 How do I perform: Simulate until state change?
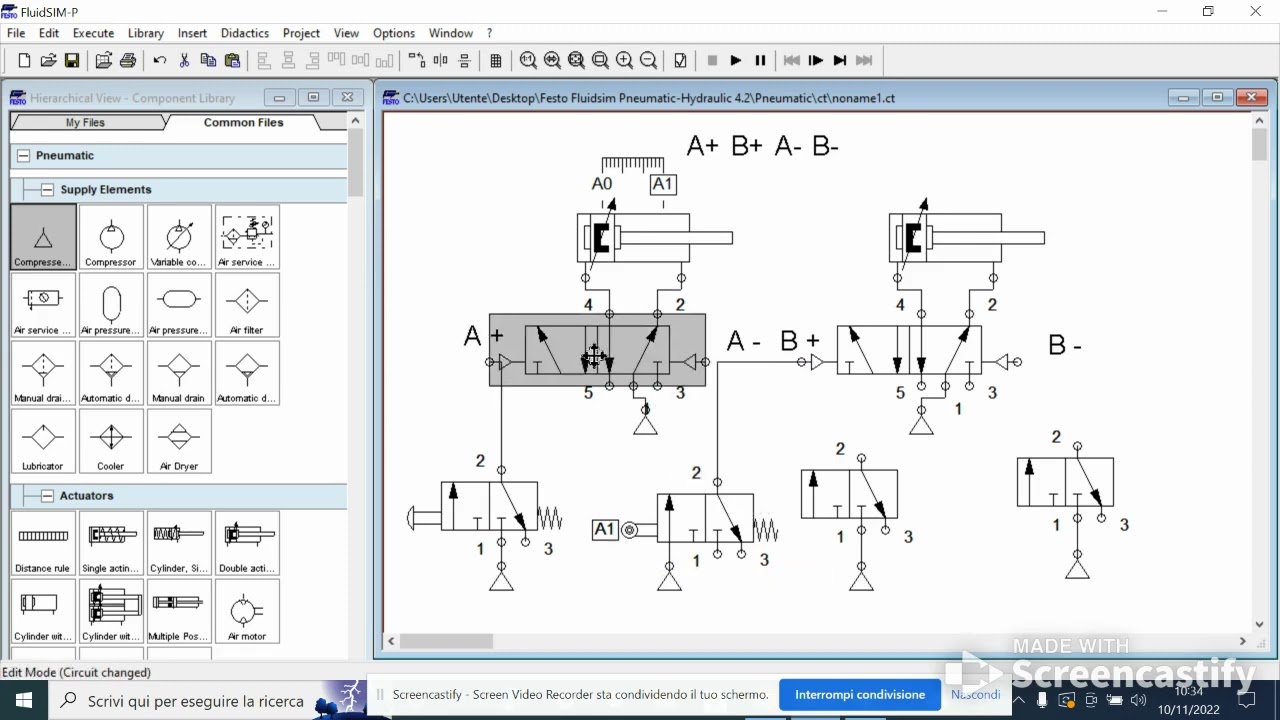840,61
